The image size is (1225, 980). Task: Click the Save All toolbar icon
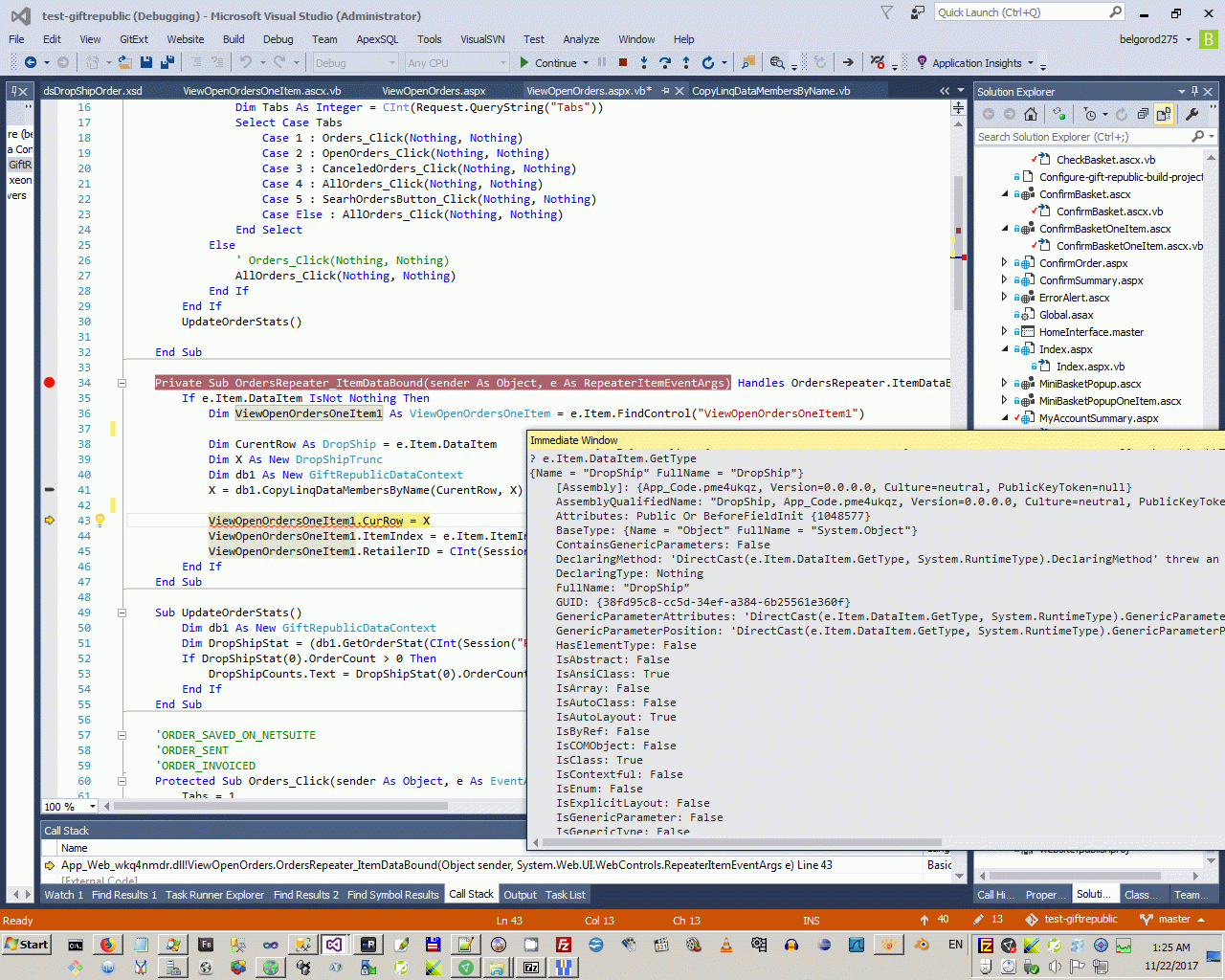167,63
